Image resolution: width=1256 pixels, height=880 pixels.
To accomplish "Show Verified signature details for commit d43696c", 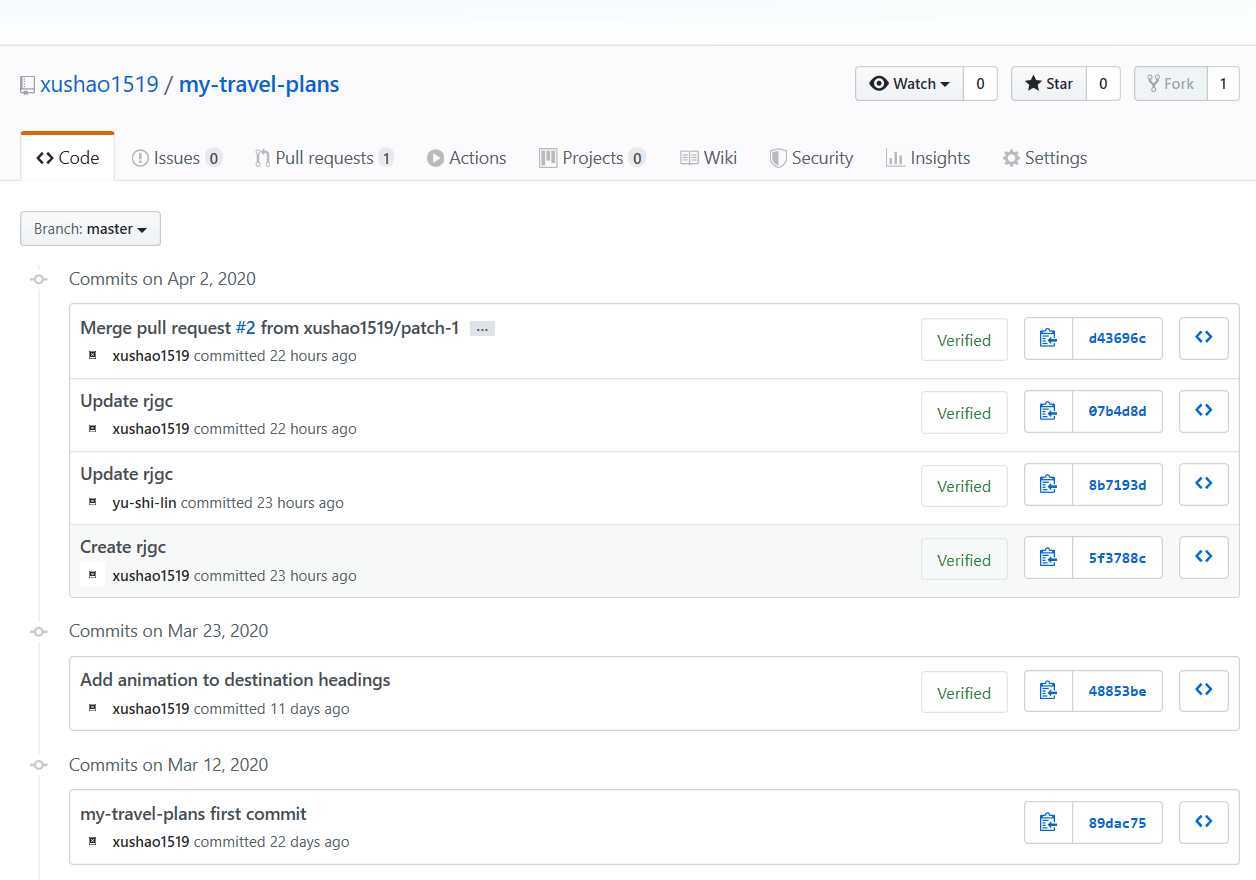I will tap(964, 340).
